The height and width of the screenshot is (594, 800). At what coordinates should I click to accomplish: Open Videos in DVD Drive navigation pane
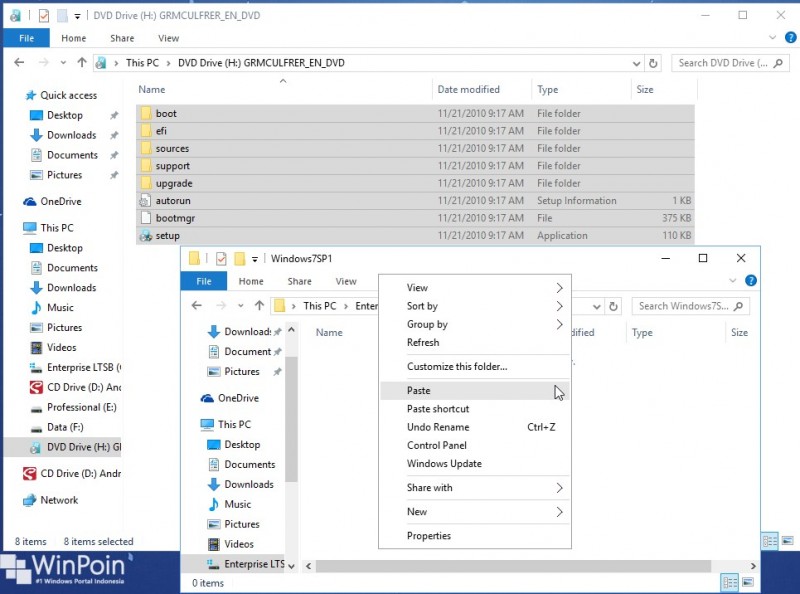62,348
